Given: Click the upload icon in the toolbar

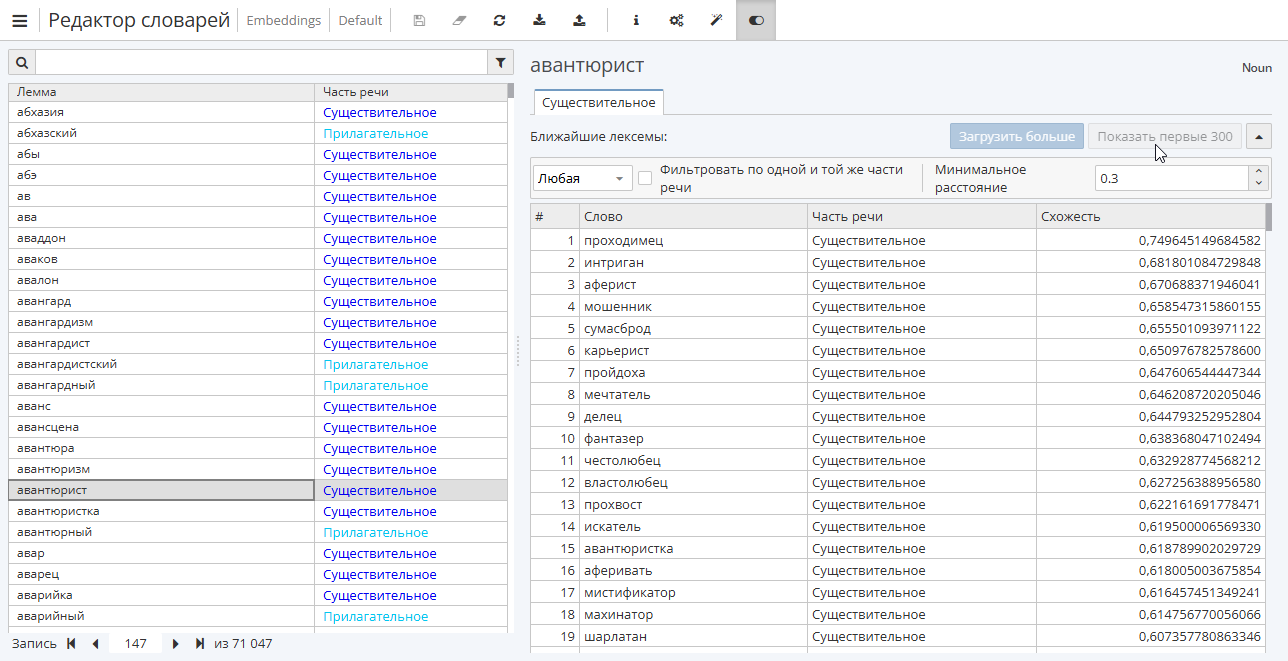Looking at the screenshot, I should [x=580, y=20].
